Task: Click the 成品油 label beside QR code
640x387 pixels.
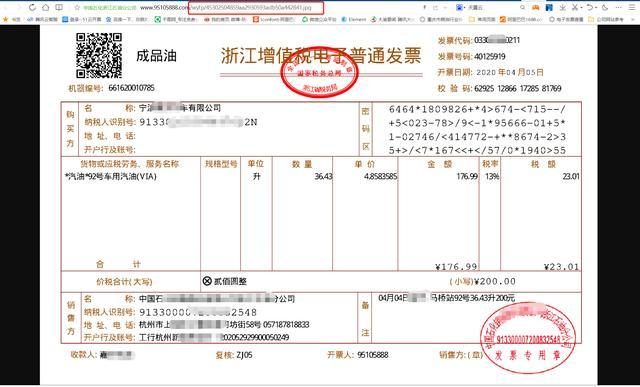Action: pos(156,56)
